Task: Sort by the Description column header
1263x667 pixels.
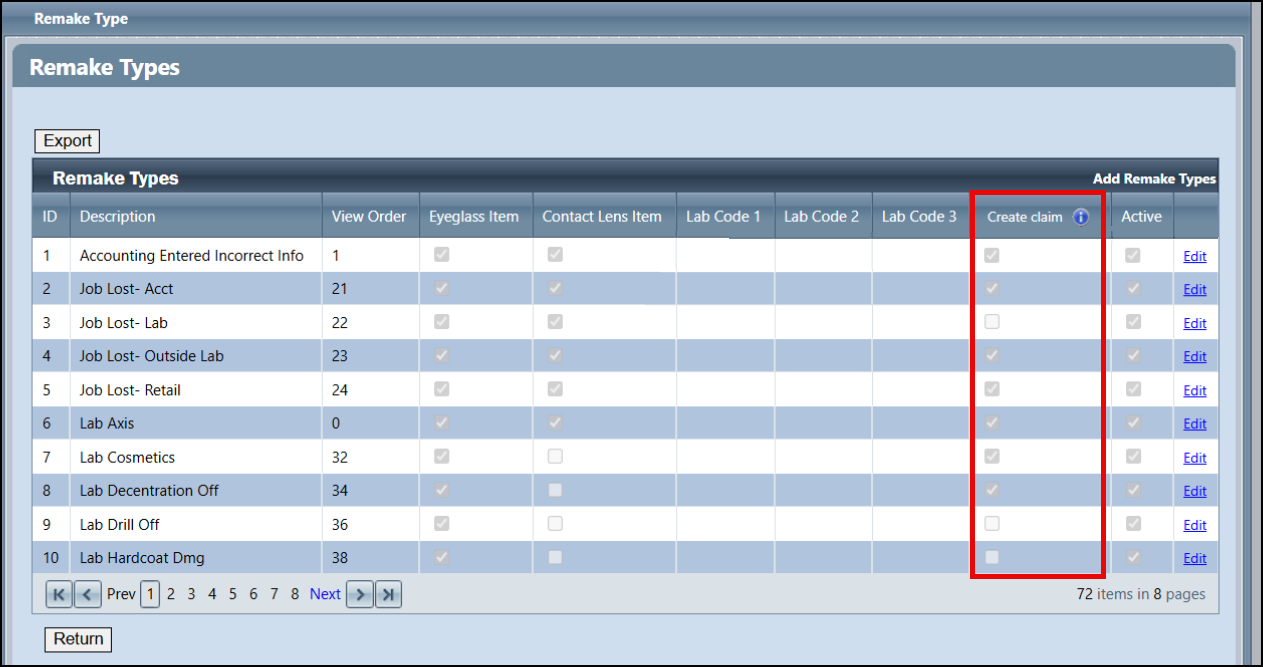Action: [118, 216]
